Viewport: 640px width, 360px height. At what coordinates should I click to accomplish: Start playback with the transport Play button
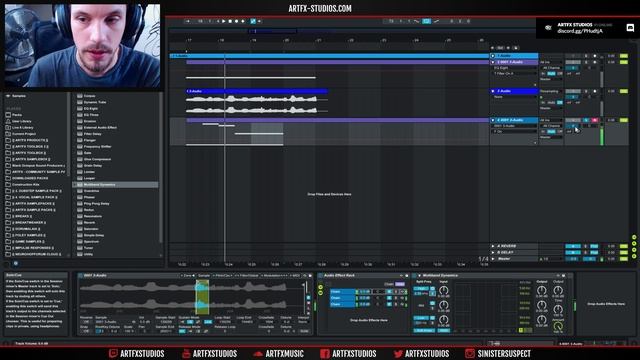[x=223, y=21]
